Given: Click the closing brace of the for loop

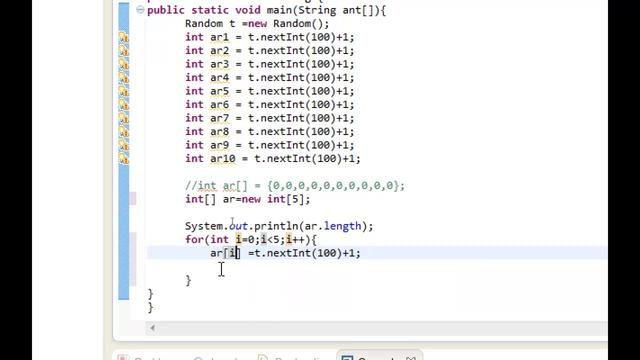Looking at the screenshot, I should (188, 280).
